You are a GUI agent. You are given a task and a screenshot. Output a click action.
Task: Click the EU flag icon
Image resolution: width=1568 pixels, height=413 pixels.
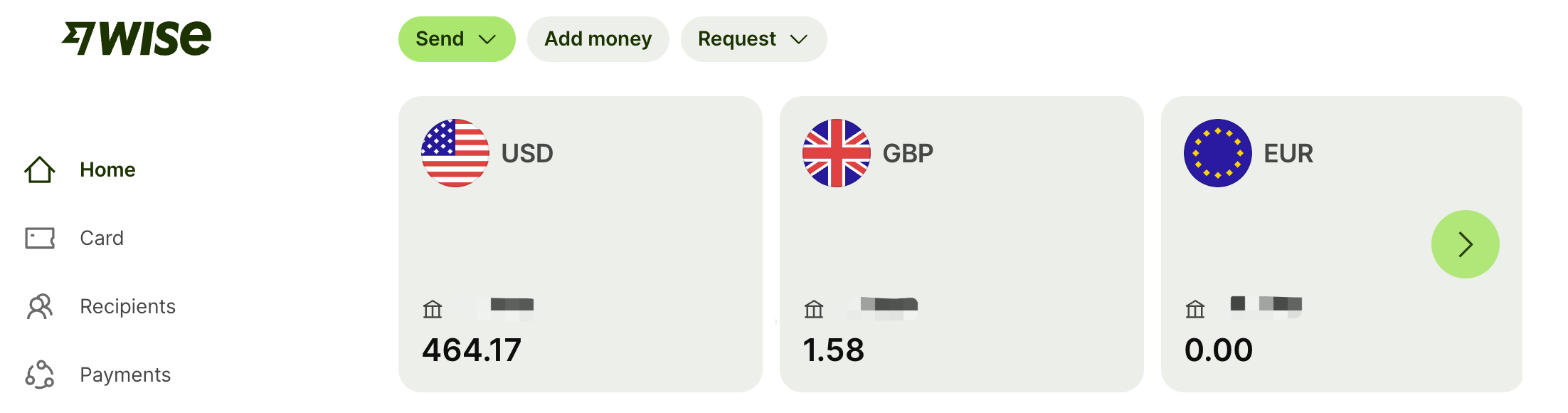(1218, 153)
